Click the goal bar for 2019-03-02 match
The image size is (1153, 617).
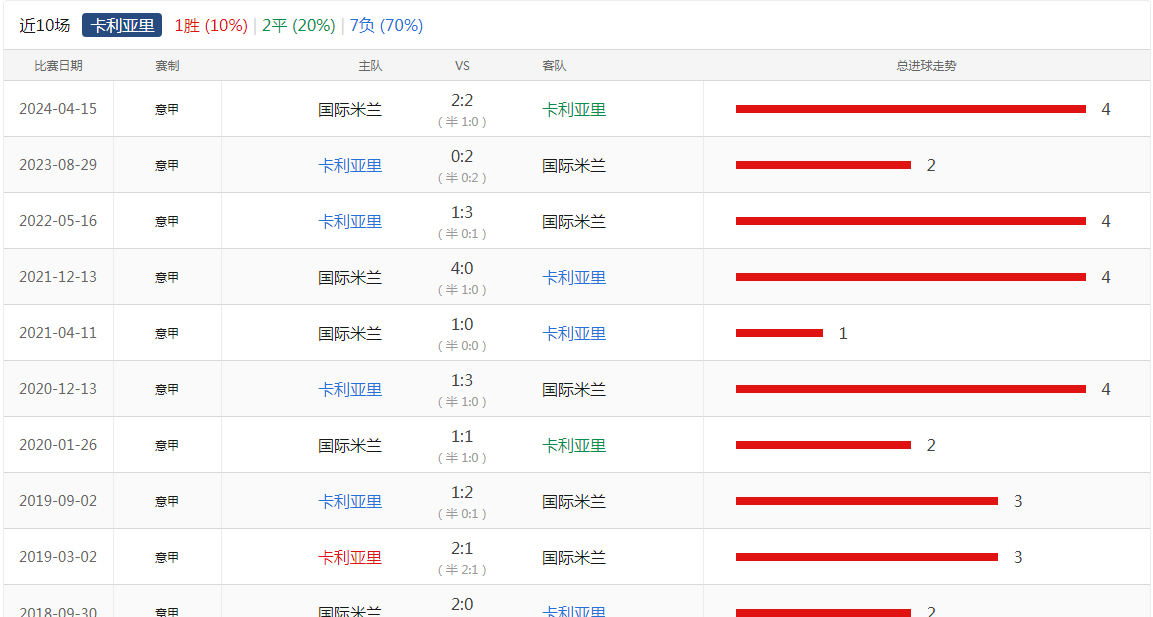tap(866, 557)
